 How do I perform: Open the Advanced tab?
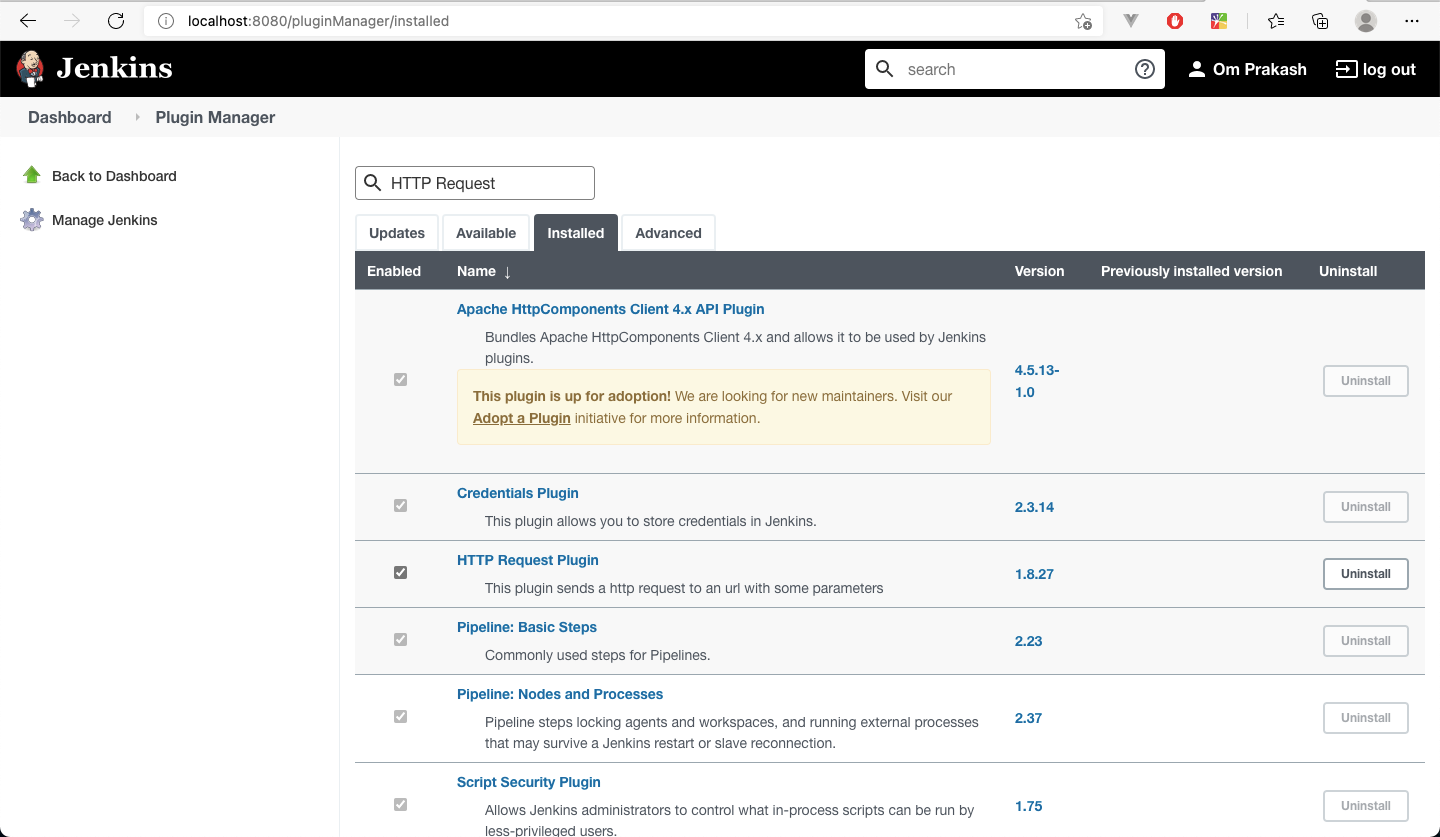point(668,233)
